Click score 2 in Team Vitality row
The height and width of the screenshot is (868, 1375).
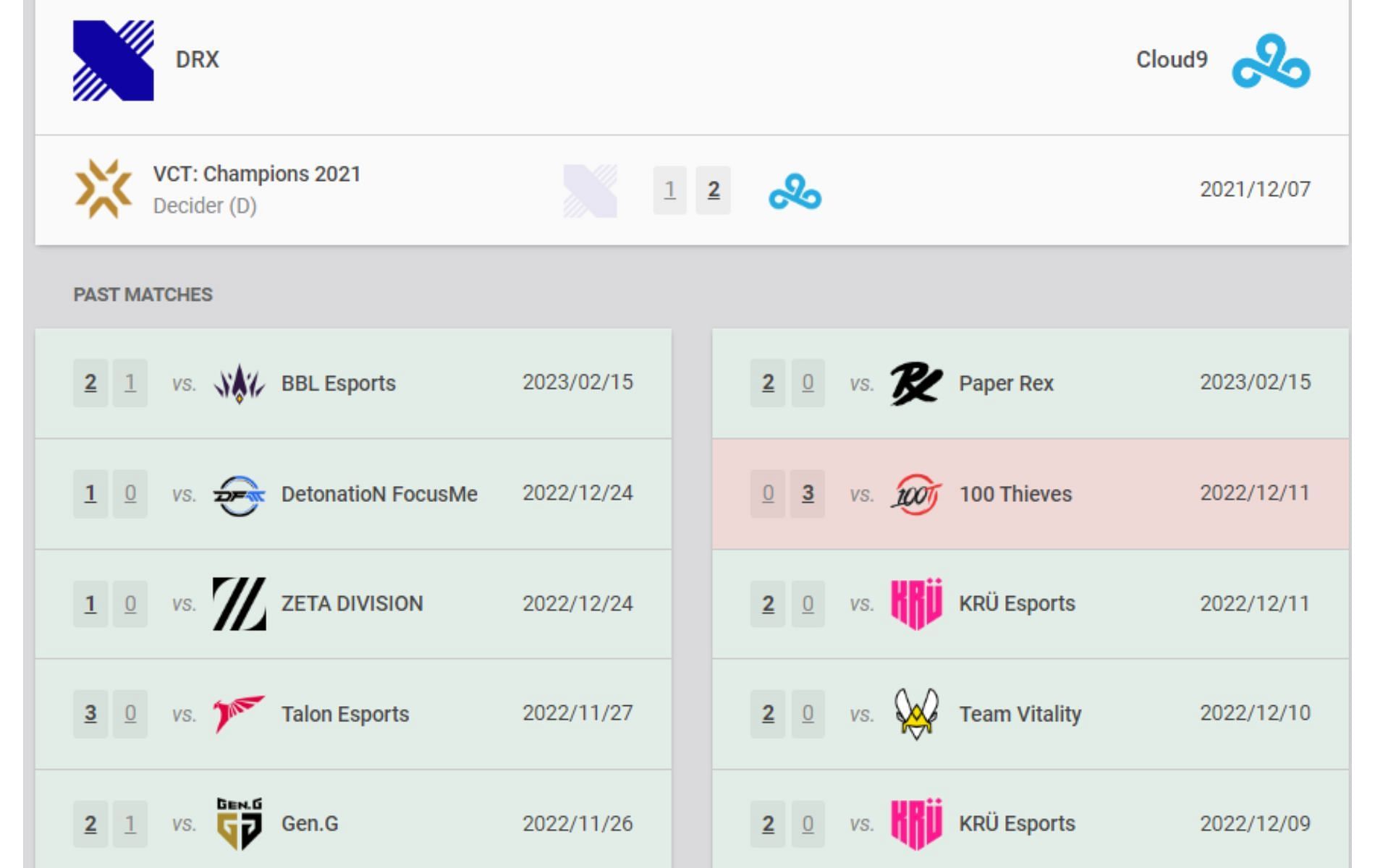coord(768,713)
